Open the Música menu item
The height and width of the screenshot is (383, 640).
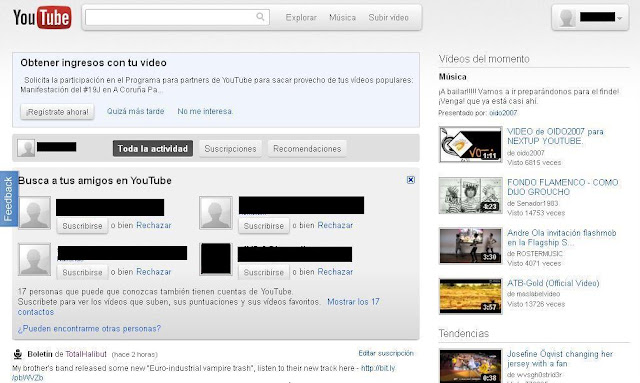coord(342,18)
